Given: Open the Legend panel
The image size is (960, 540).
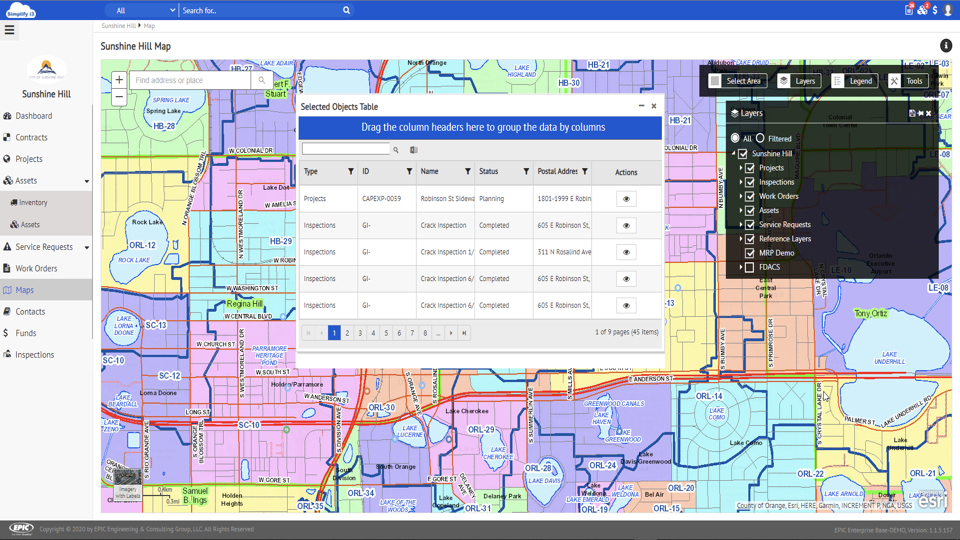Looking at the screenshot, I should (852, 81).
